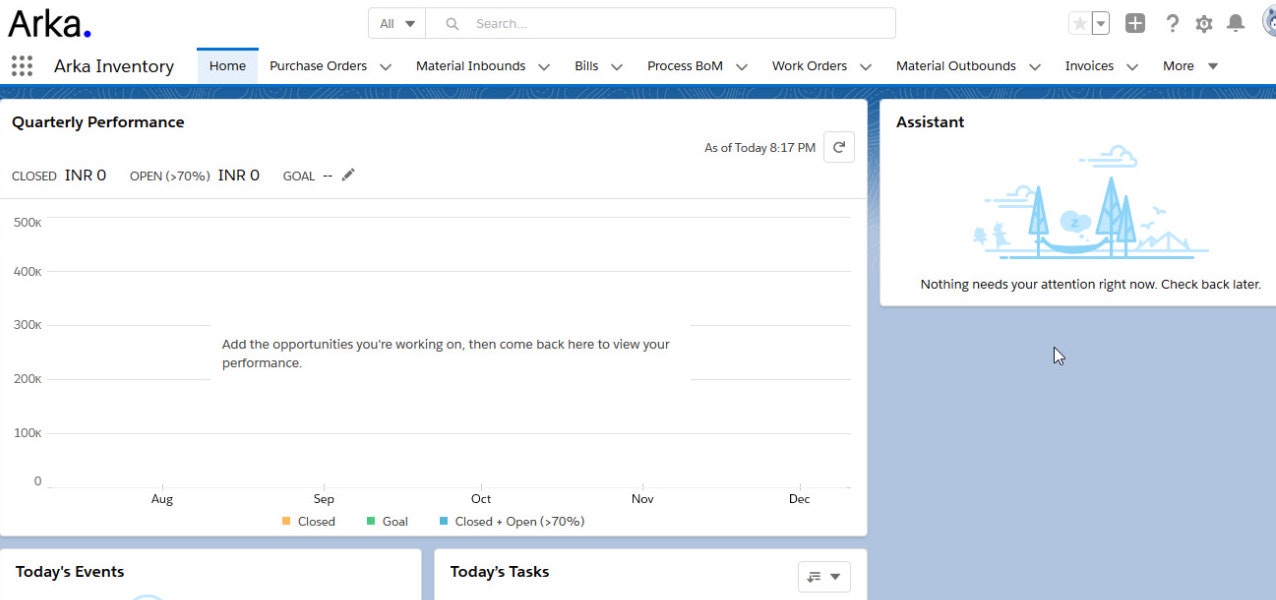Screen dimensions: 1276x600
Task: Open the Setup gear icon
Action: (1204, 23)
